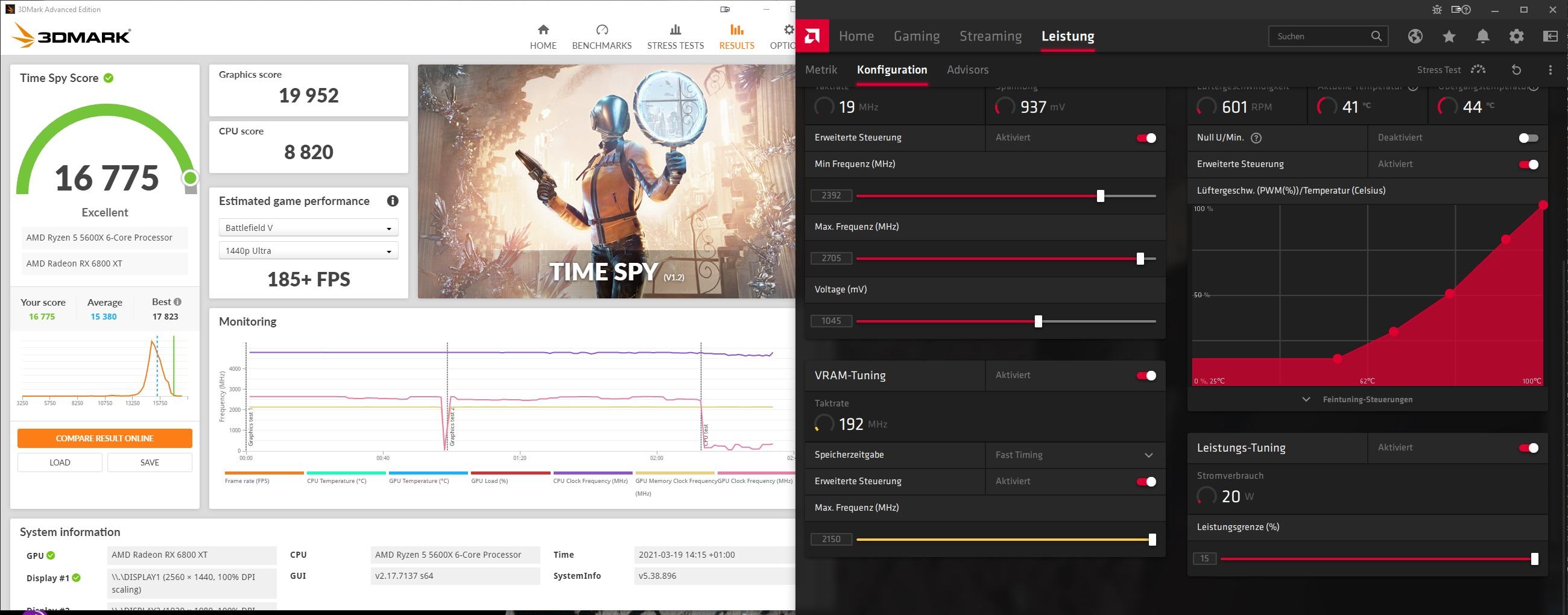The height and width of the screenshot is (615, 1568).
Task: Toggle GPU Erweiterte Steuerung switch
Action: click(1146, 138)
